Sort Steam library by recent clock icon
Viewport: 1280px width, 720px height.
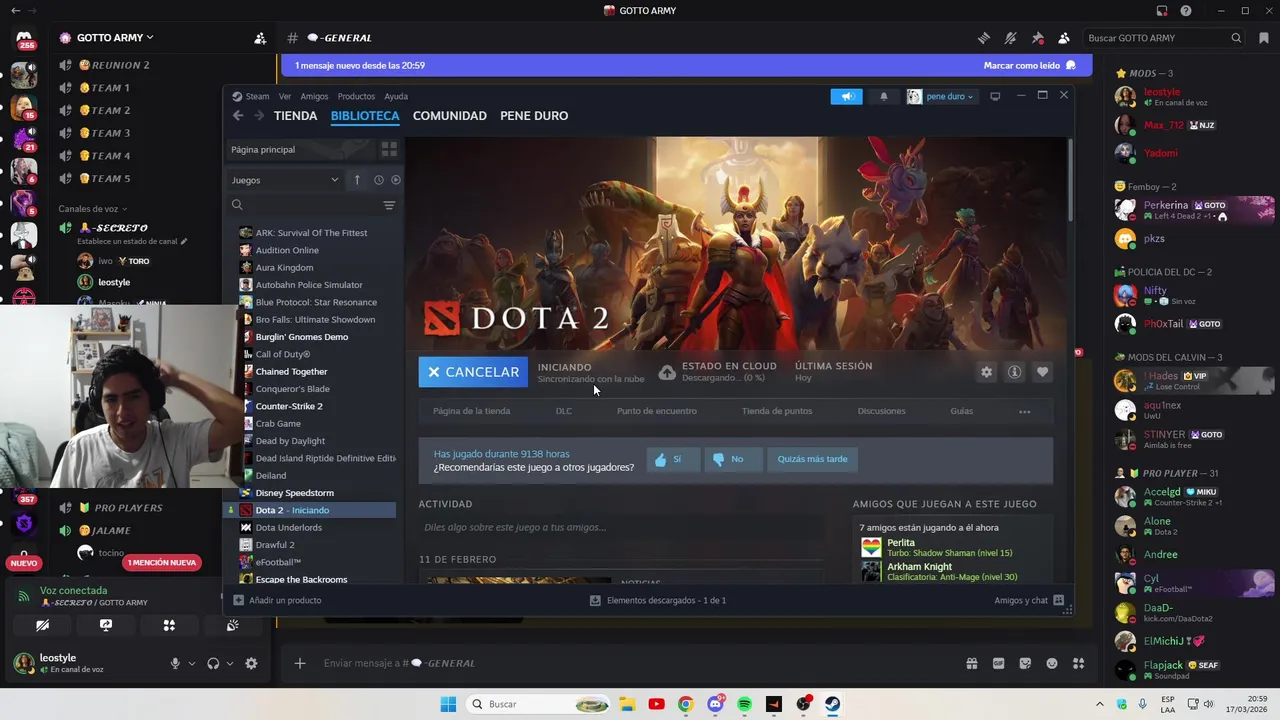[x=378, y=180]
